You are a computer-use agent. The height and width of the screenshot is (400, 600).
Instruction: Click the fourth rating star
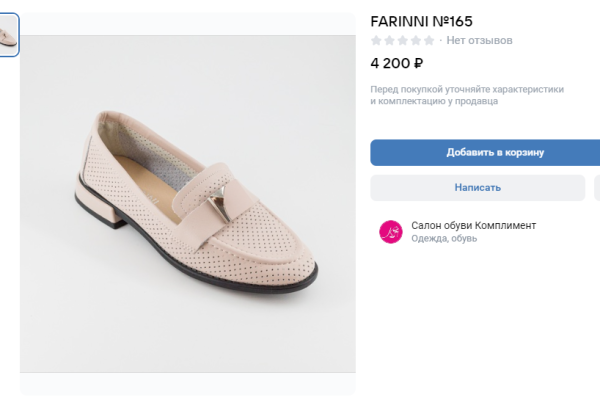pos(416,41)
